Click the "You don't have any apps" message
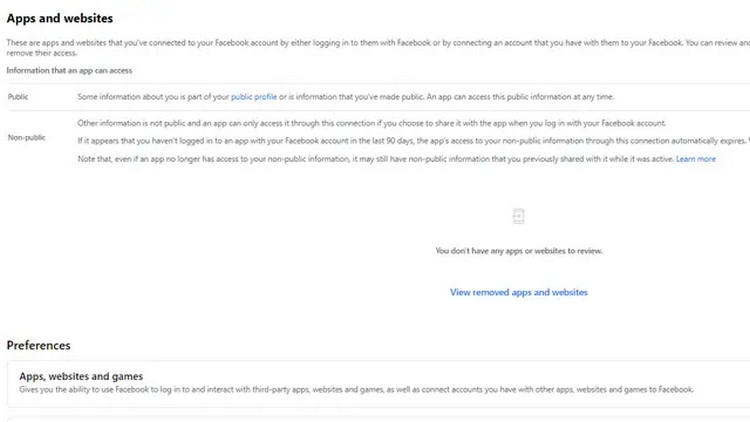750x422 pixels. (519, 251)
